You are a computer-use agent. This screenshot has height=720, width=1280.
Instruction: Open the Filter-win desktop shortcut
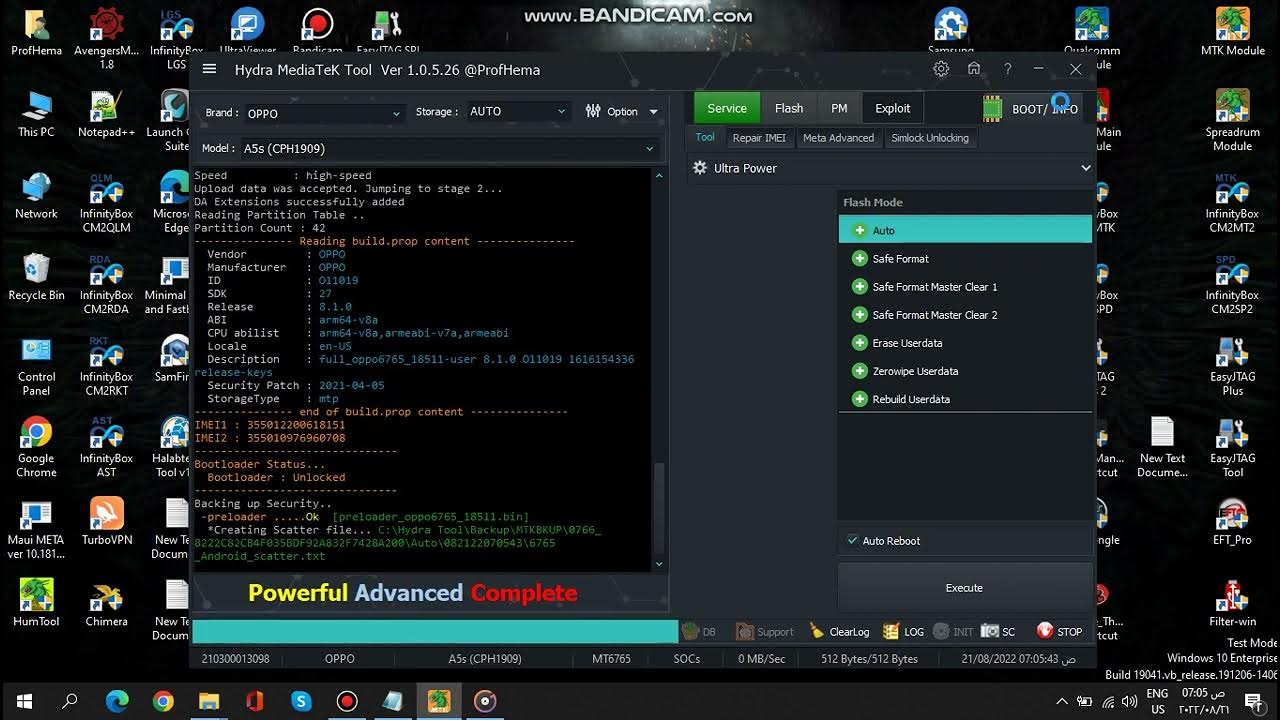pos(1232,603)
